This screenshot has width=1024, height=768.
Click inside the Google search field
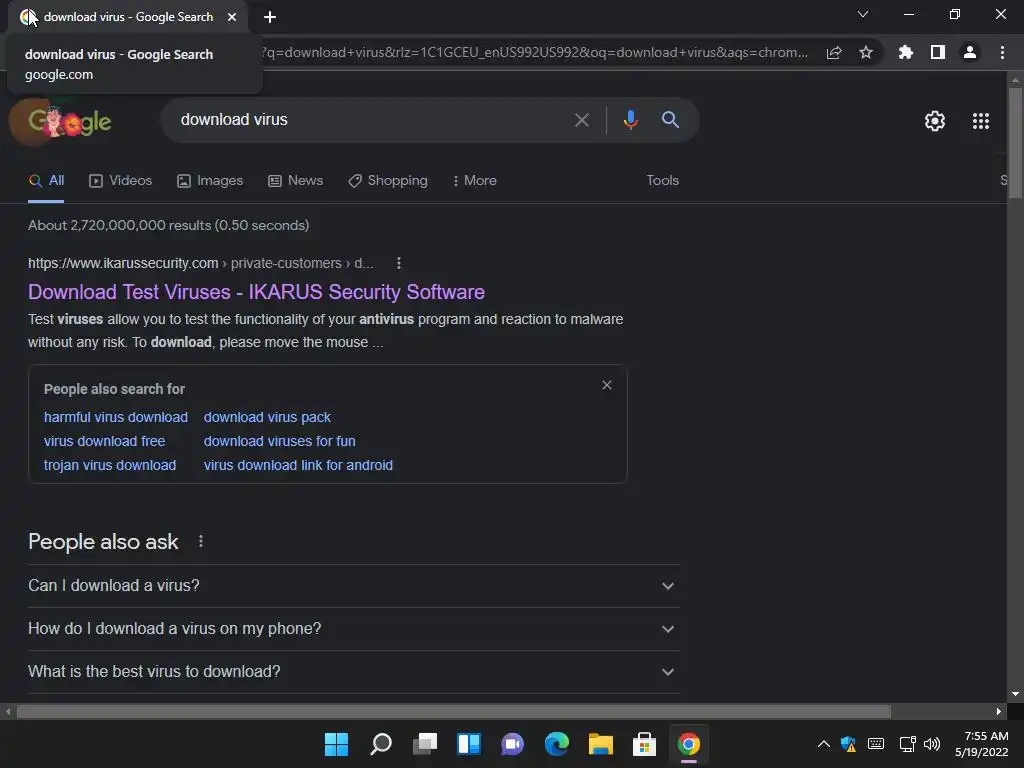[372, 120]
